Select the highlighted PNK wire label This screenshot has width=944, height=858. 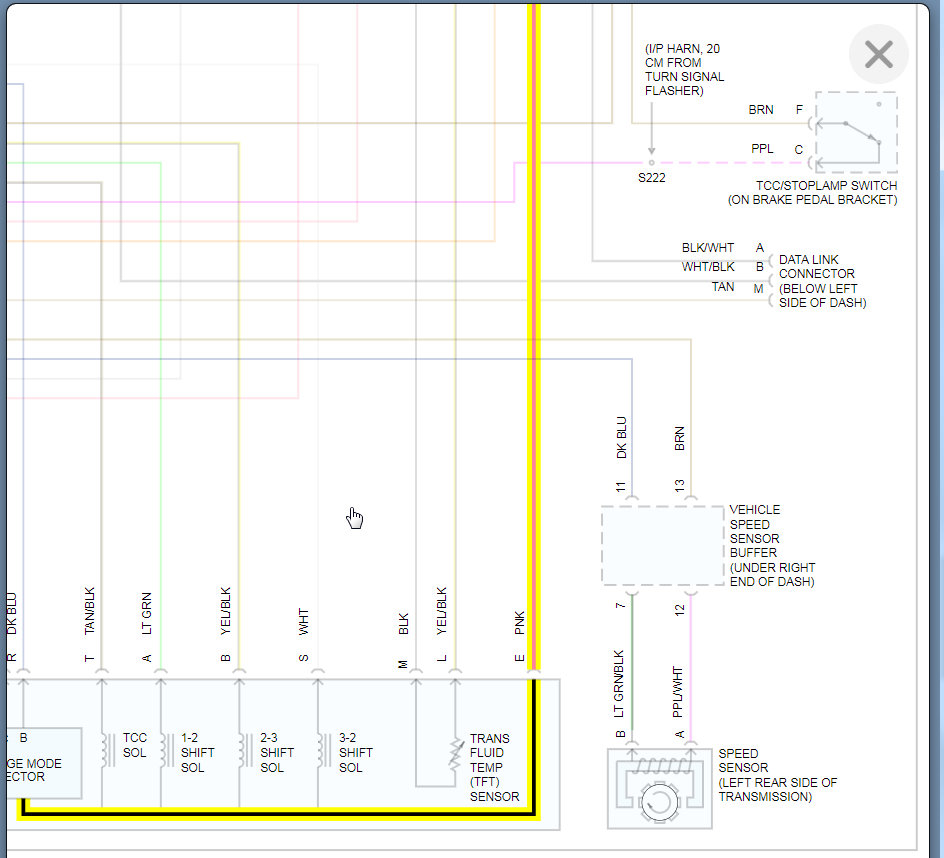click(520, 623)
